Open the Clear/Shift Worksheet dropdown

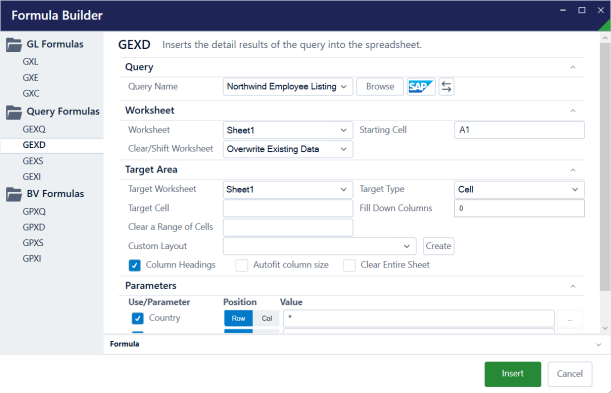(288, 149)
